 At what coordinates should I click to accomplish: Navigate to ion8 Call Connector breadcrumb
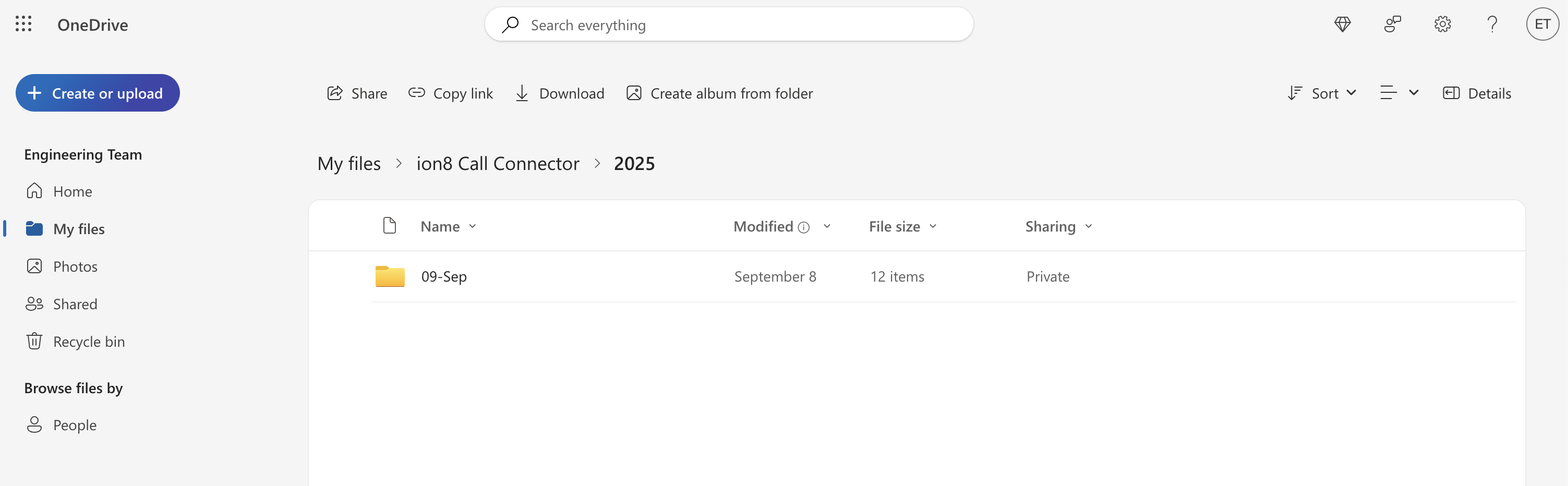(497, 164)
